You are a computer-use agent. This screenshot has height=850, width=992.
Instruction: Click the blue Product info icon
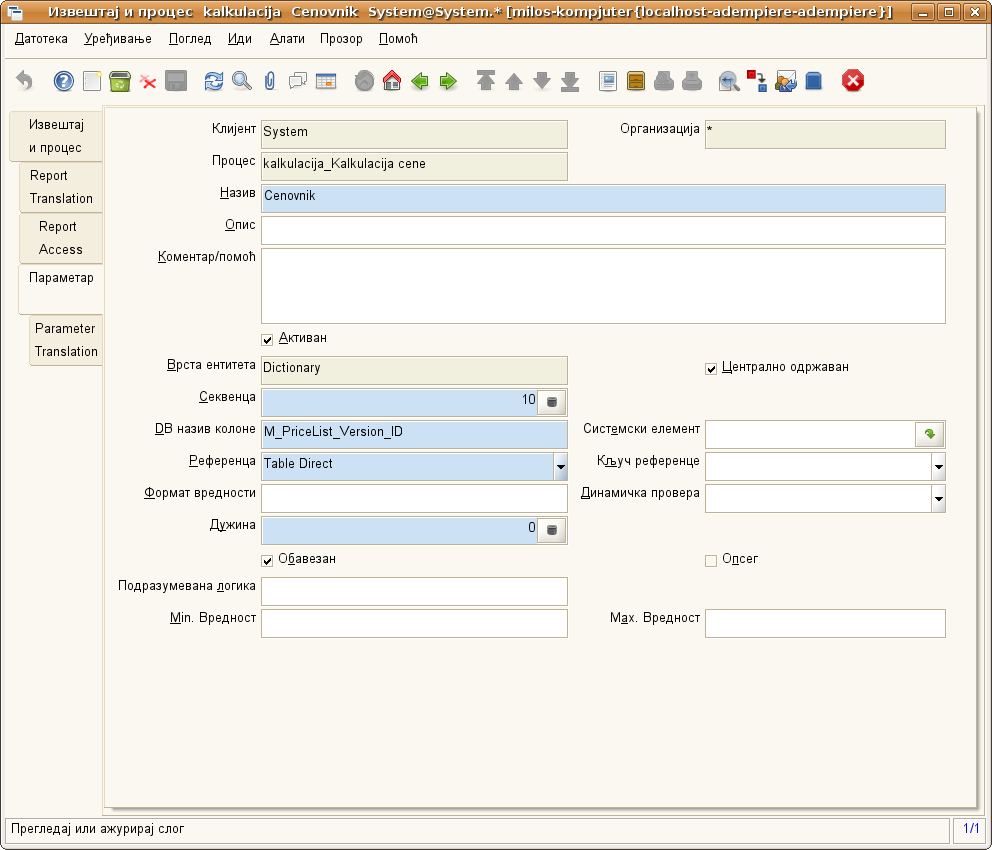coord(814,81)
